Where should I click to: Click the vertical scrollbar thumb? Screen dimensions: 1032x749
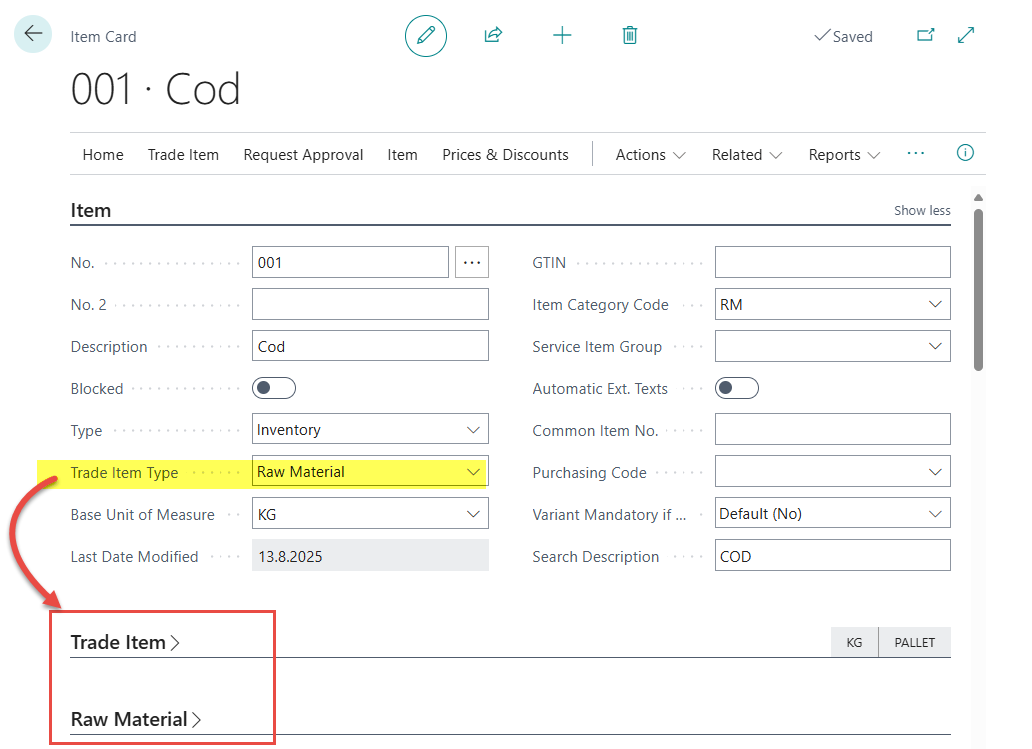978,290
